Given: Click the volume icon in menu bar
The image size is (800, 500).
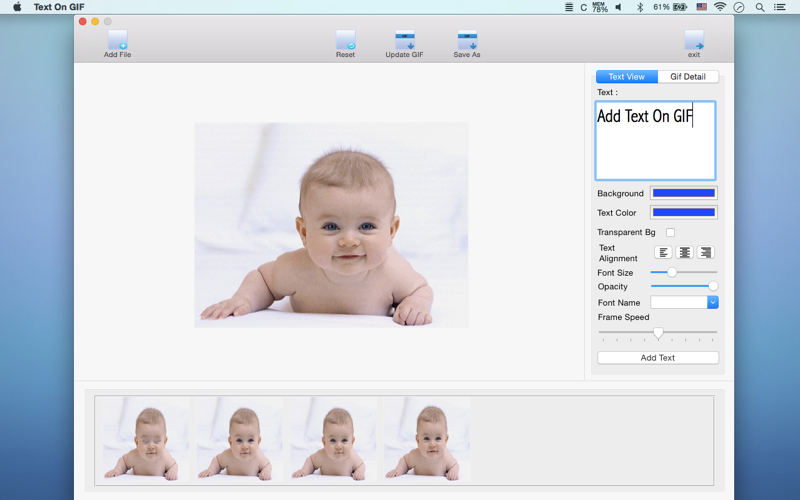Looking at the screenshot, I should pyautogui.click(x=618, y=7).
